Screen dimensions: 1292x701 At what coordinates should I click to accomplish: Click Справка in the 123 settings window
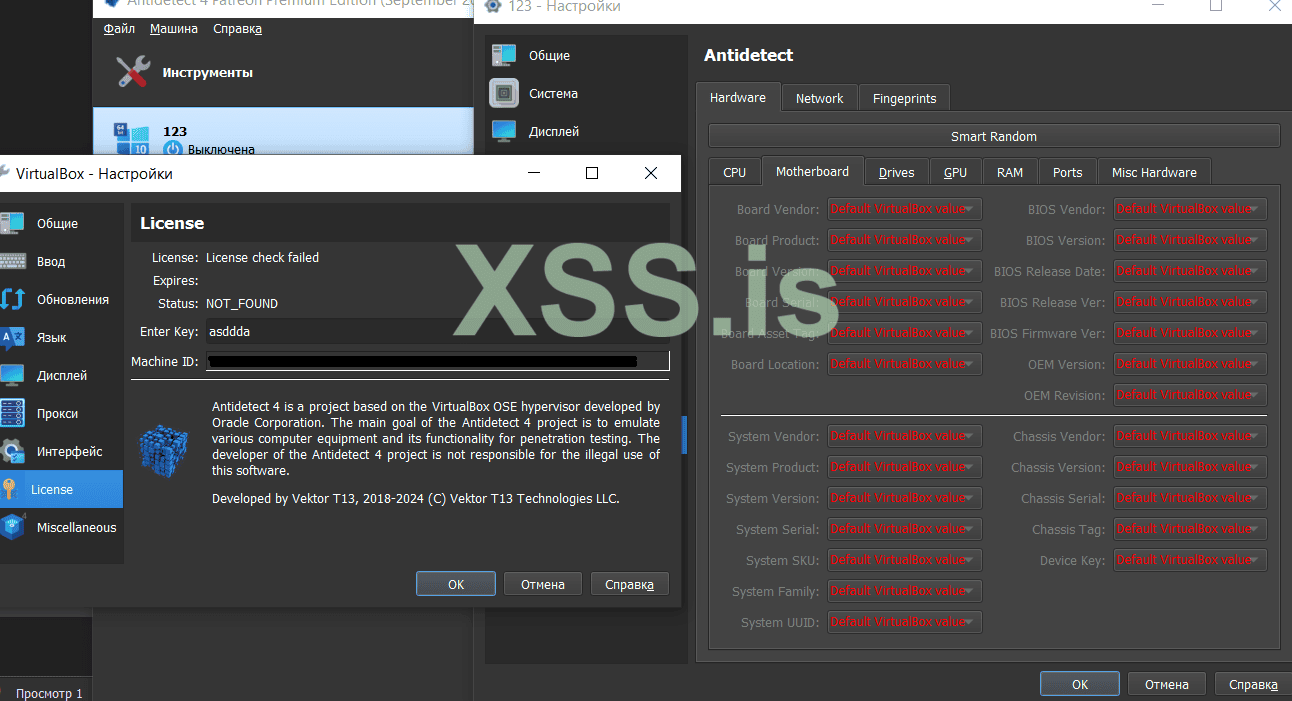pyautogui.click(x=1253, y=684)
